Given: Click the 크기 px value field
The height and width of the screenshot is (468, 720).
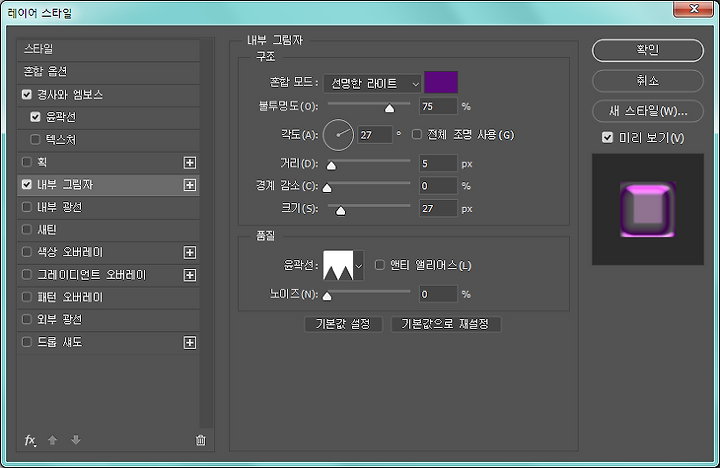Looking at the screenshot, I should point(438,209).
